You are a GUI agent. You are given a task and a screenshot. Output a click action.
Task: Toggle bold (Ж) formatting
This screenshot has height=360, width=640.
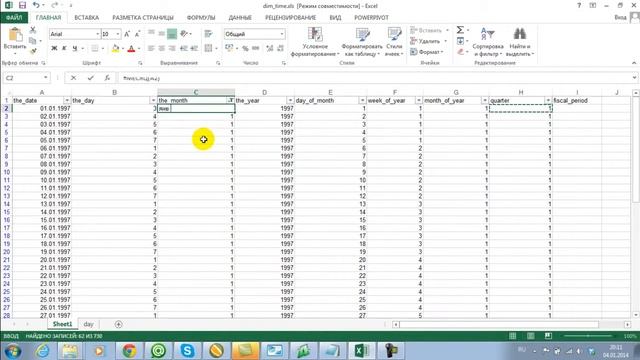pos(54,48)
